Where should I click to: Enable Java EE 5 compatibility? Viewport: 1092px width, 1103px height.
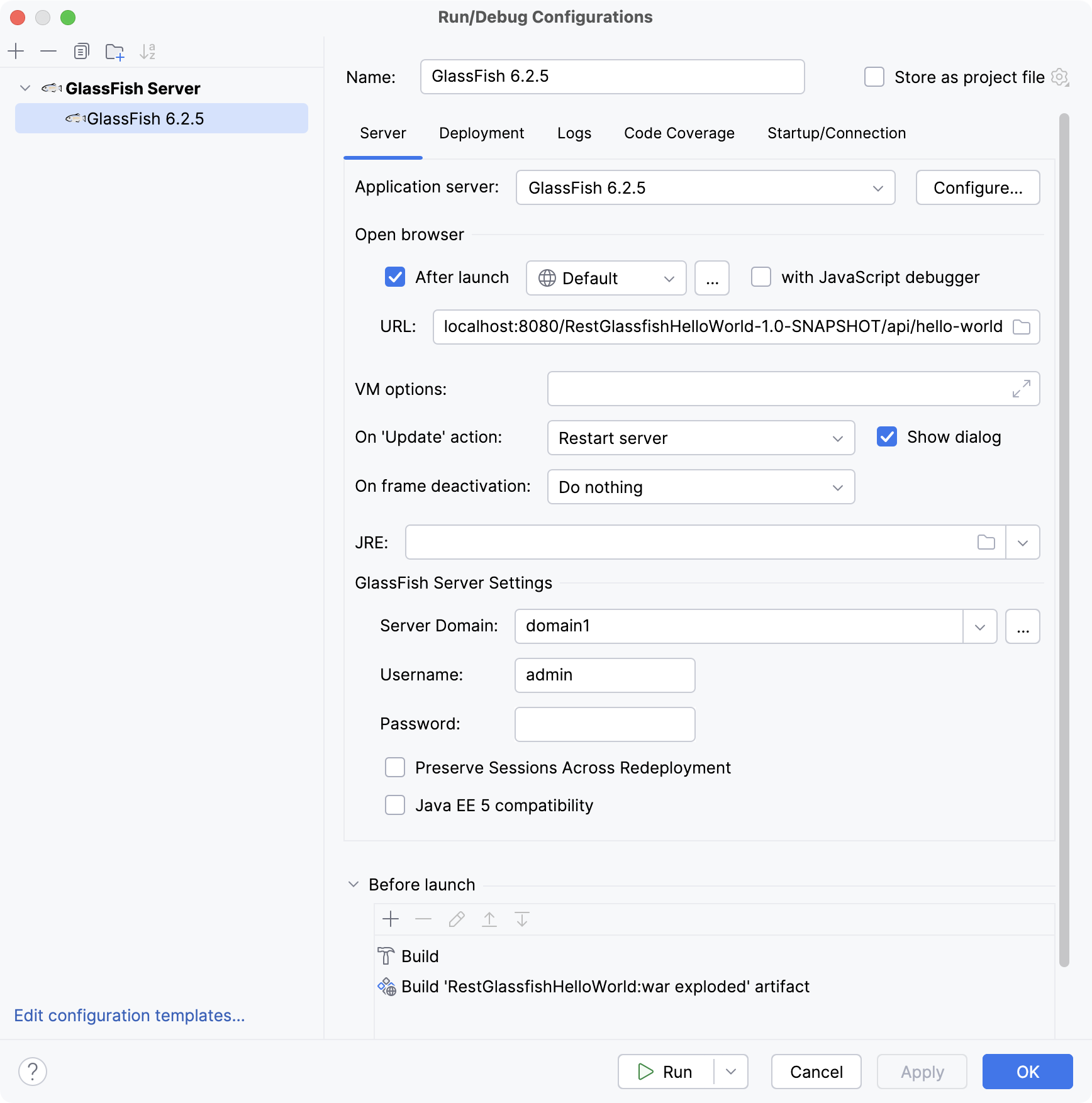tap(395, 805)
